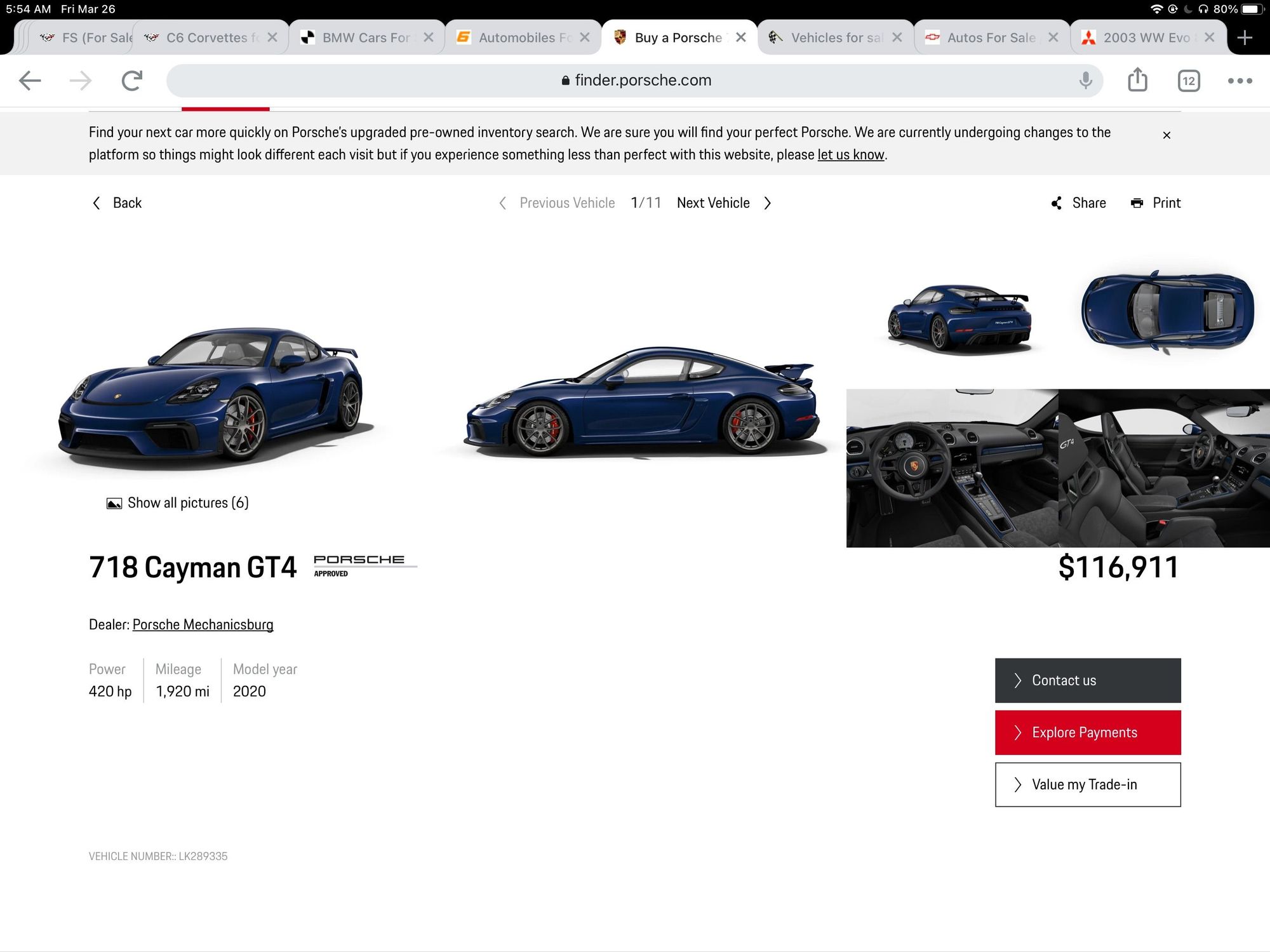This screenshot has height=952, width=1270.
Task: Reload the page with refresh icon
Action: pos(131,81)
